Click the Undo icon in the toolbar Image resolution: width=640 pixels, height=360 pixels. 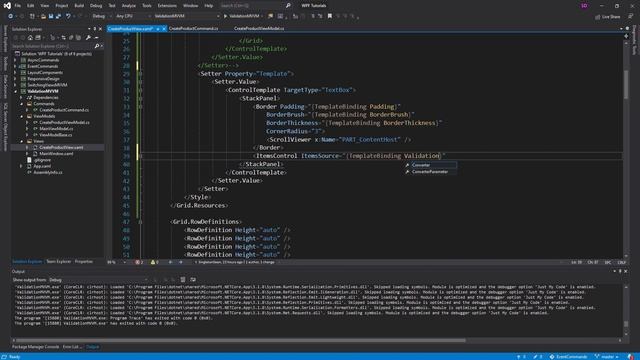(68, 16)
